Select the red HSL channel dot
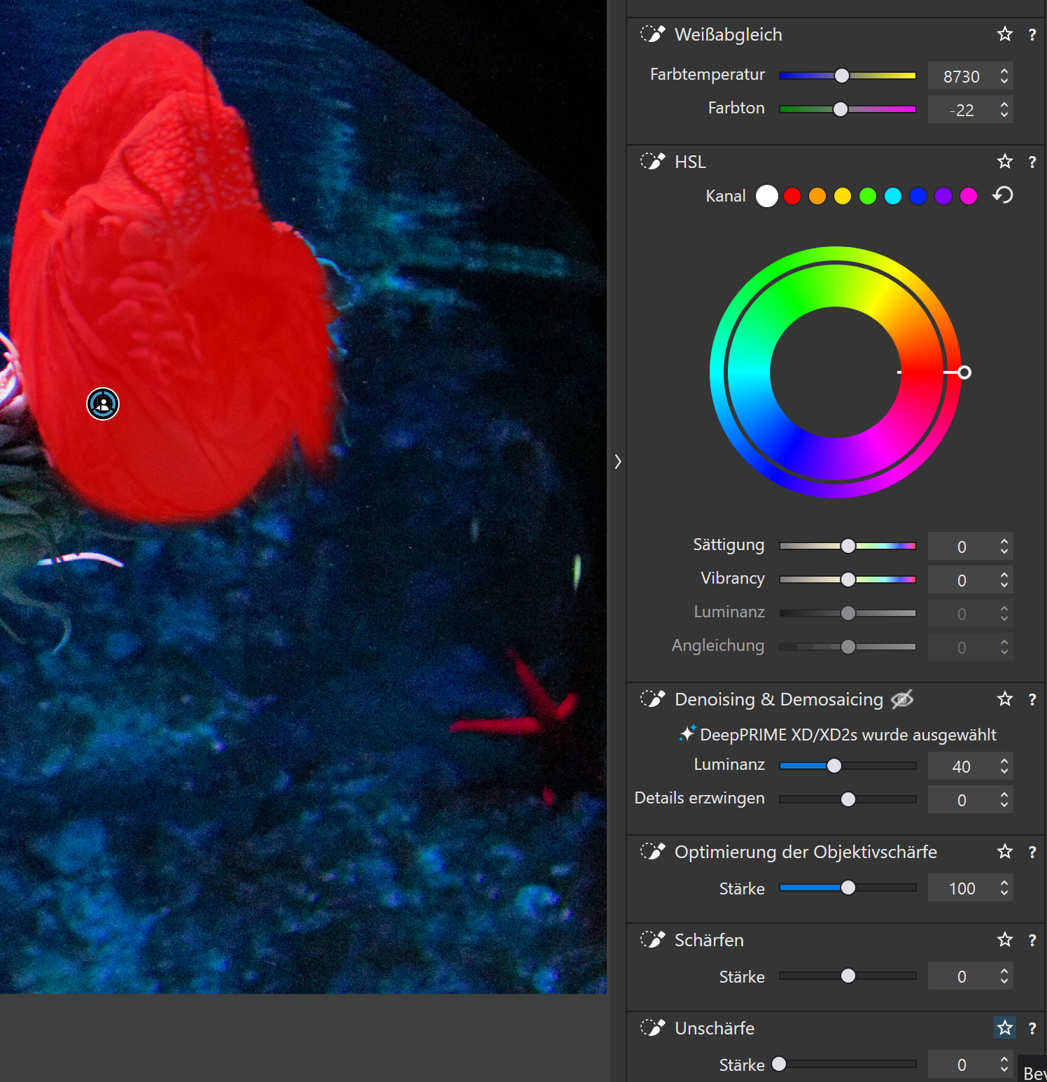 tap(792, 196)
